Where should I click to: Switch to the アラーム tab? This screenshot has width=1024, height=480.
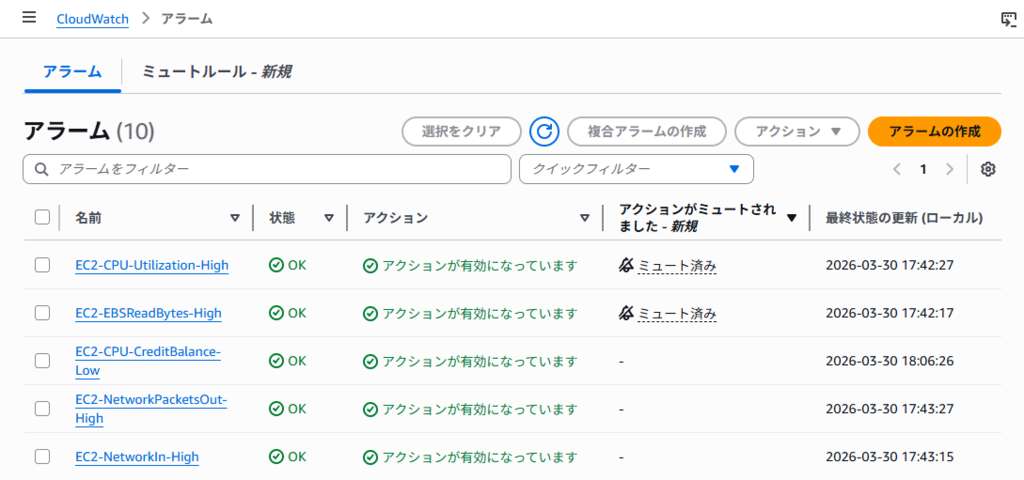pyautogui.click(x=72, y=71)
